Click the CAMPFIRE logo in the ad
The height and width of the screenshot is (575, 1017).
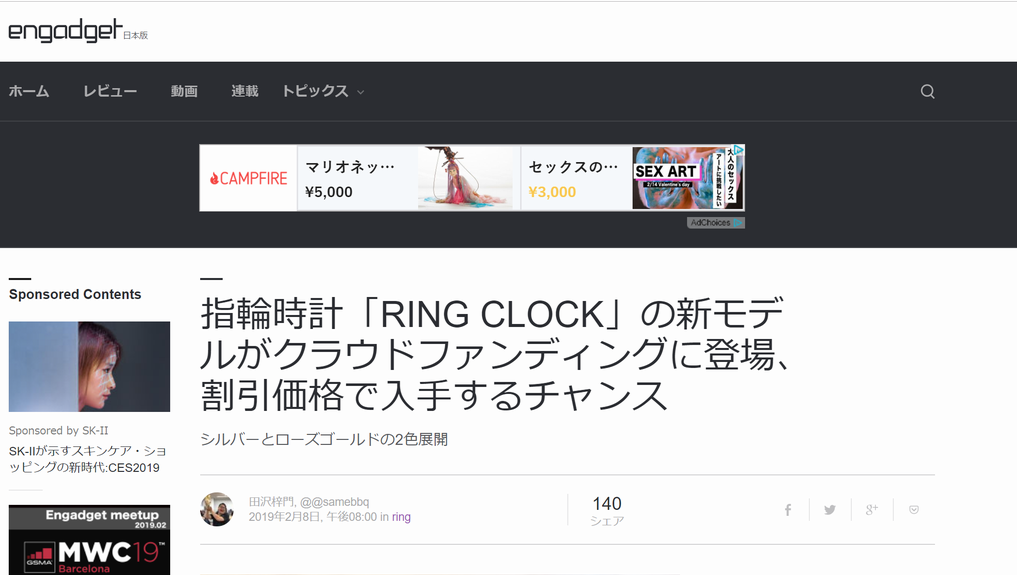[248, 178]
